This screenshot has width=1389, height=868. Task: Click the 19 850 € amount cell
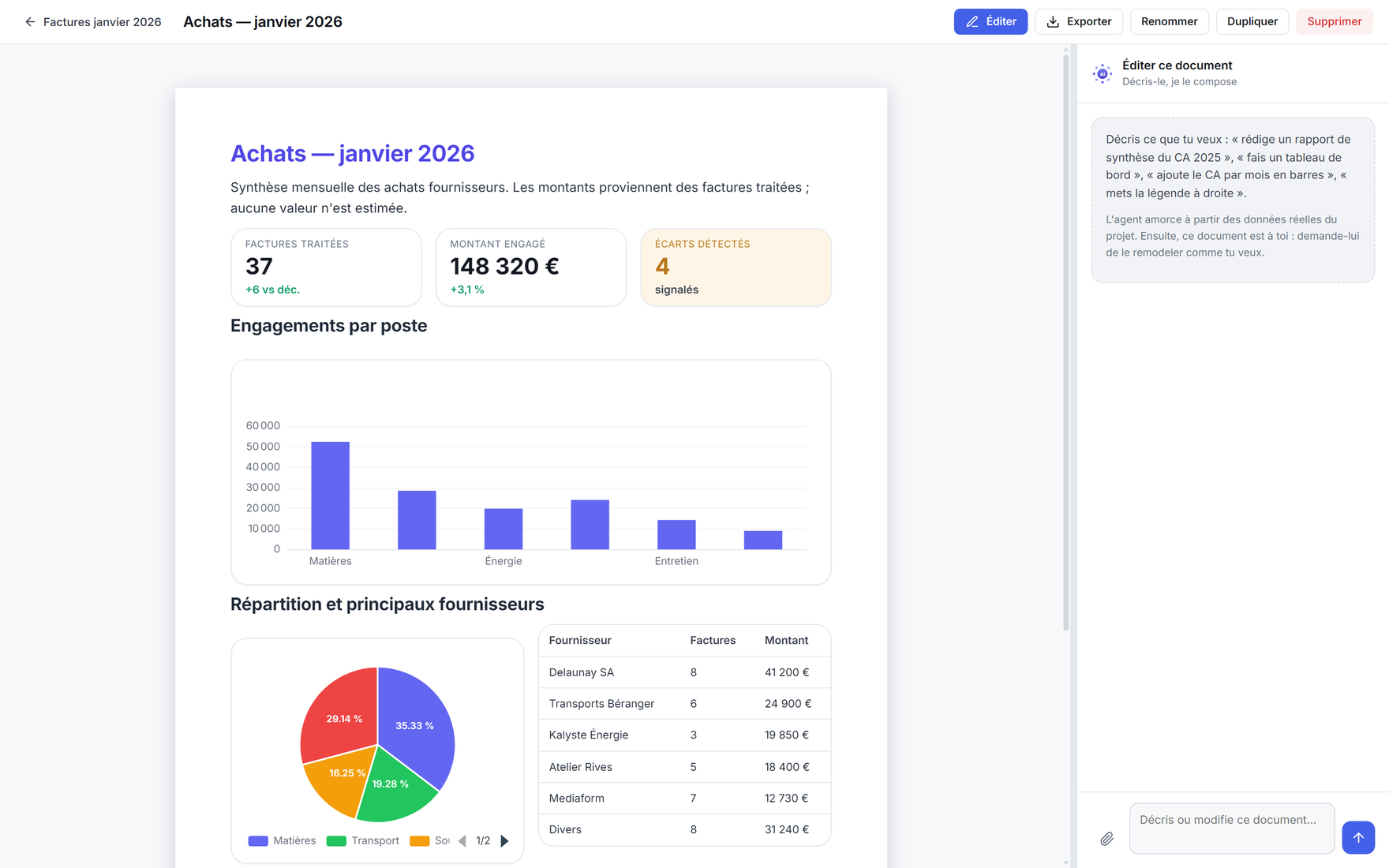[x=787, y=735]
